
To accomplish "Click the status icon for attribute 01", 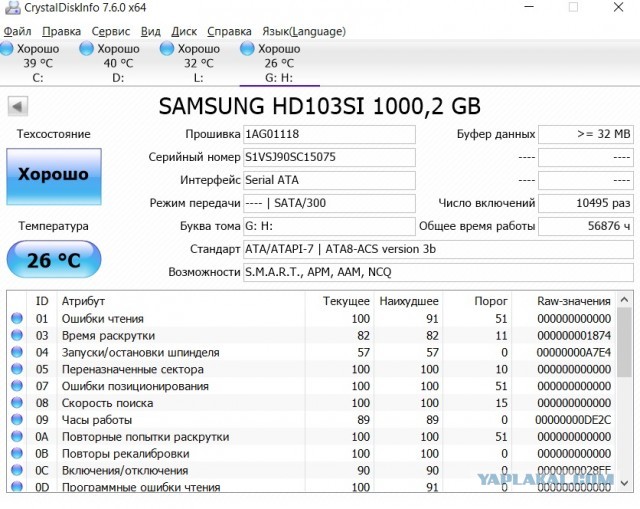I will pyautogui.click(x=17, y=318).
